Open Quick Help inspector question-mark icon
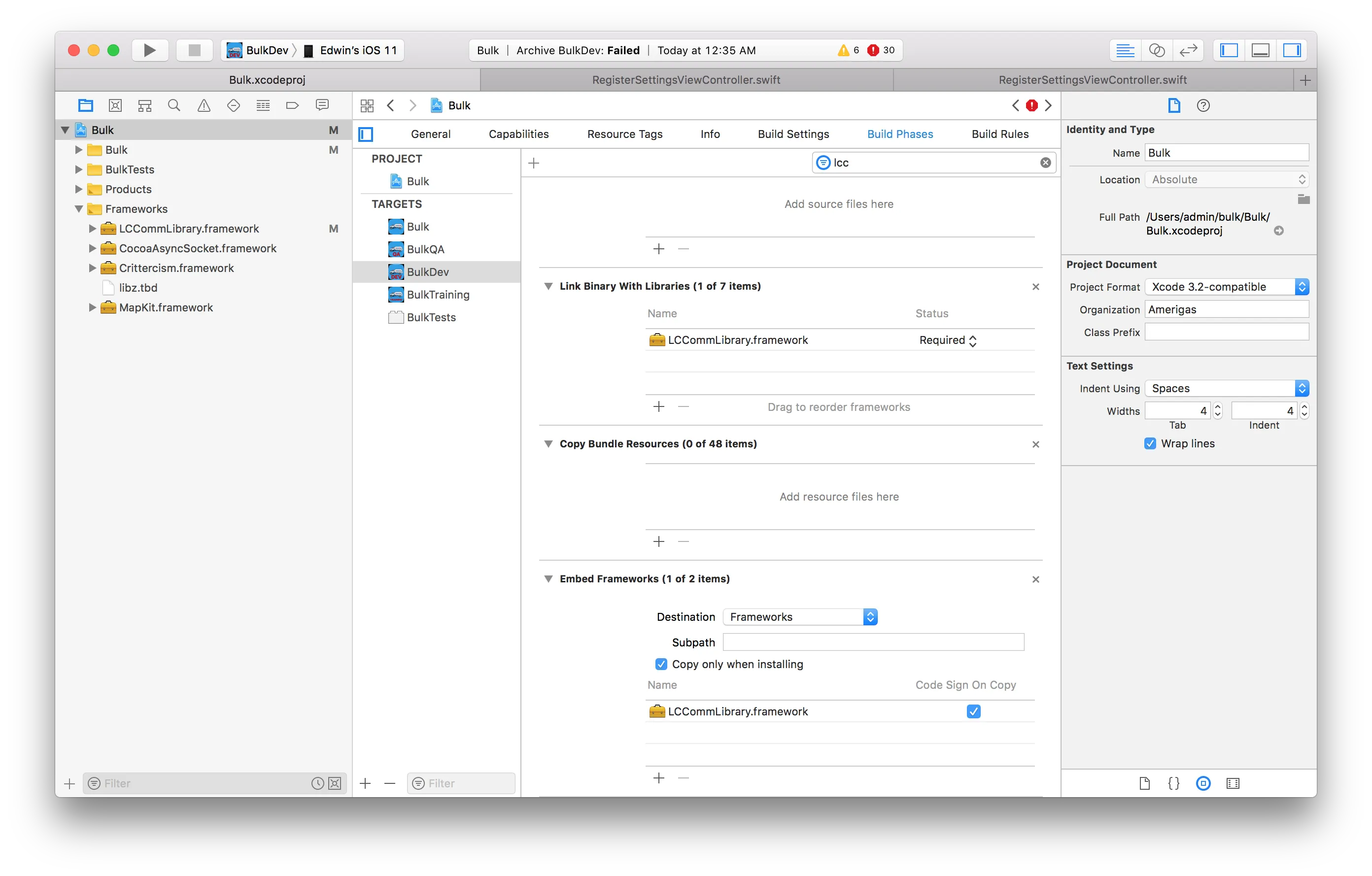 coord(1203,105)
